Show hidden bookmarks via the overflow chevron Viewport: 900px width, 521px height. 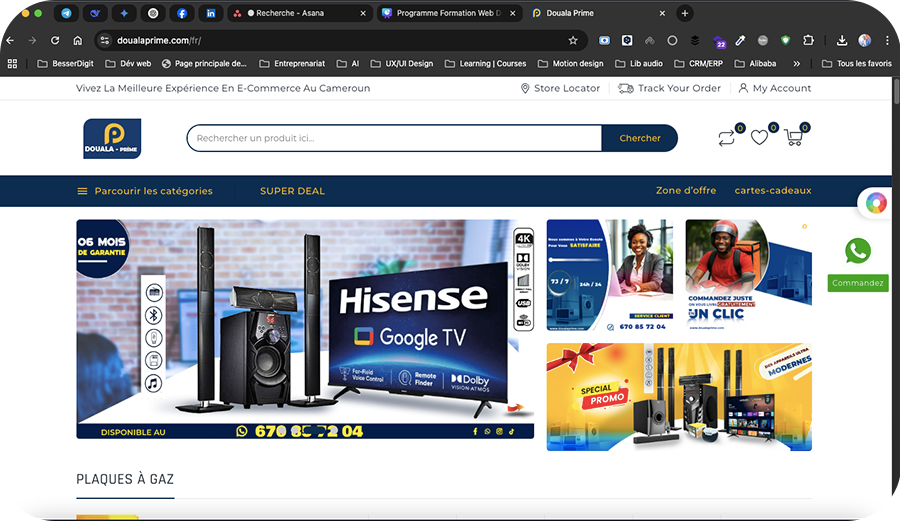point(796,63)
